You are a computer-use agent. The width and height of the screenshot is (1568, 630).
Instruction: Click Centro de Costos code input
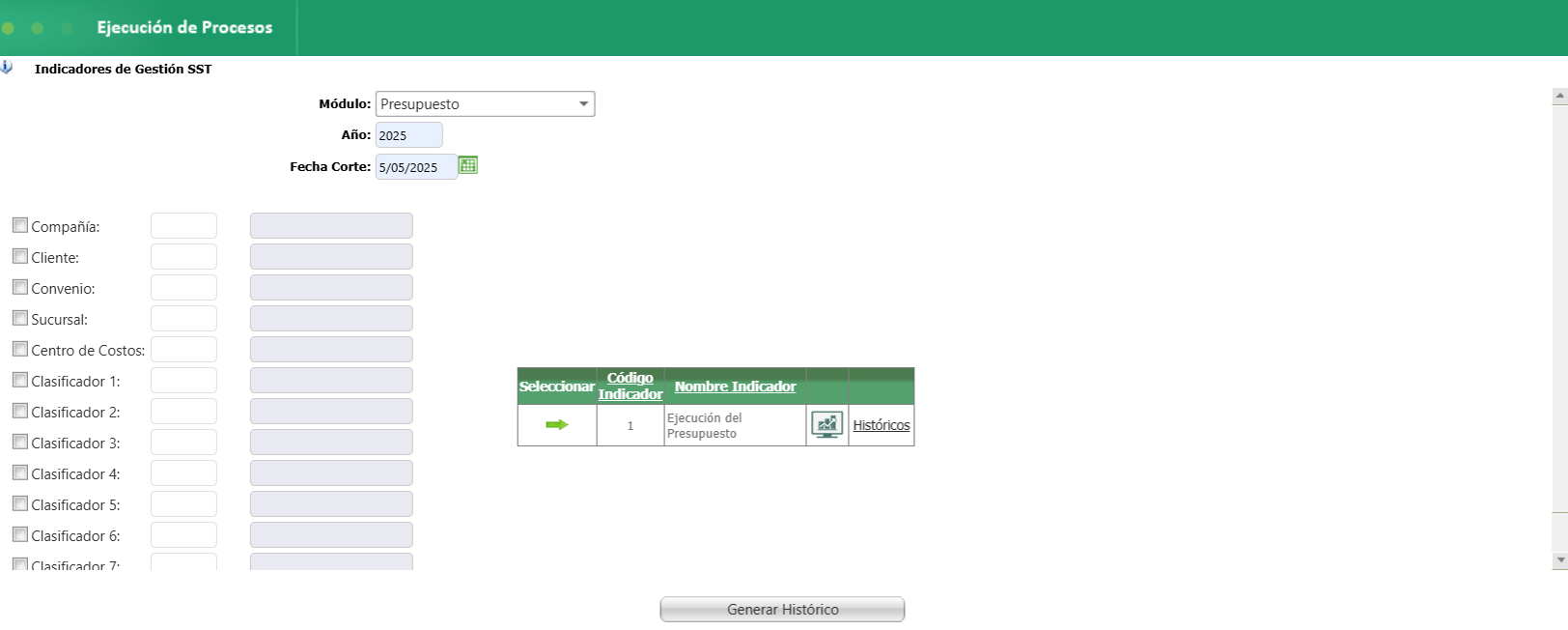pyautogui.click(x=183, y=349)
